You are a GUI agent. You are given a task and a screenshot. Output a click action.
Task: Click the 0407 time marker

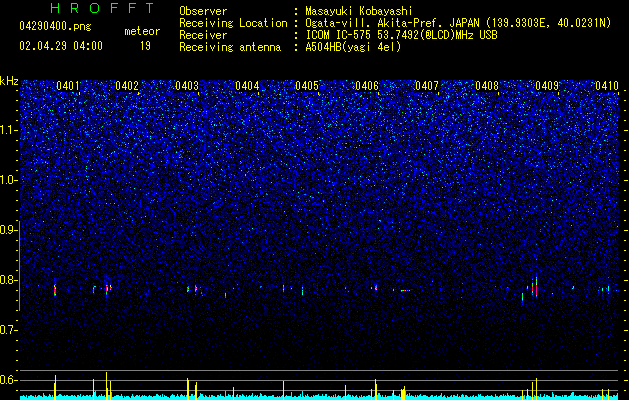tap(427, 85)
